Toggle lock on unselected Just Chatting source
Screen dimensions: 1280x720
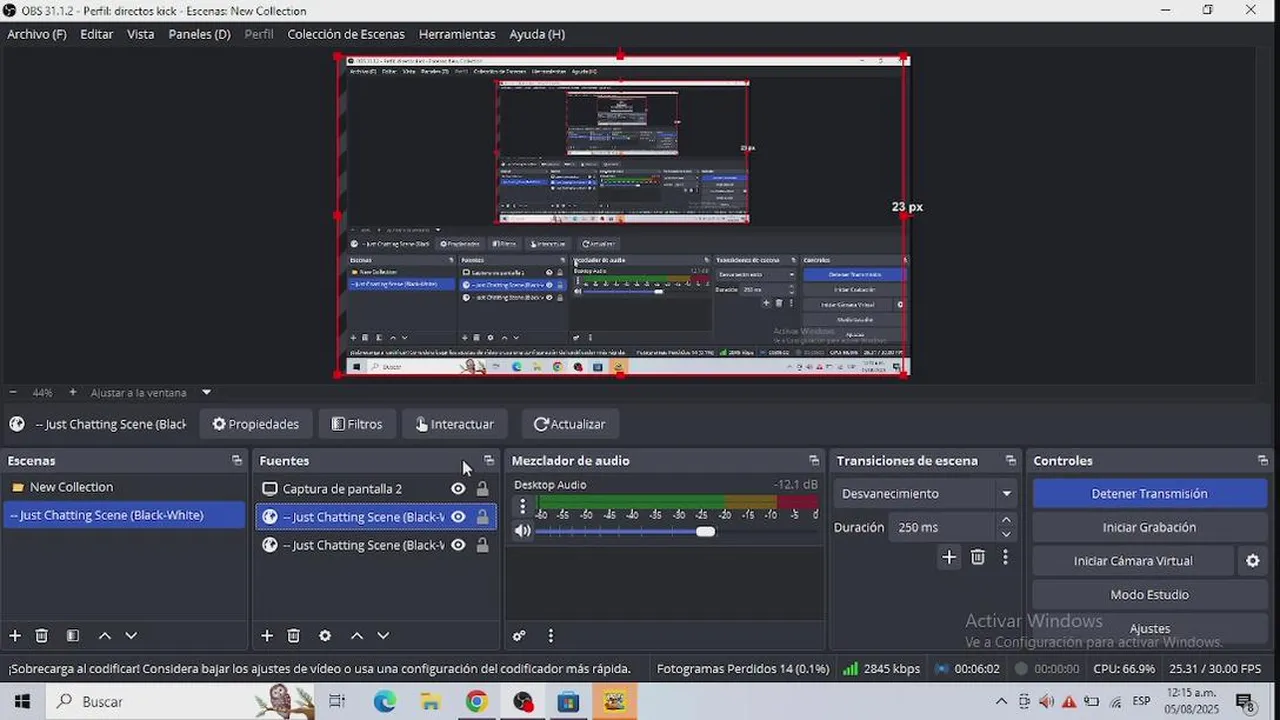(x=482, y=545)
